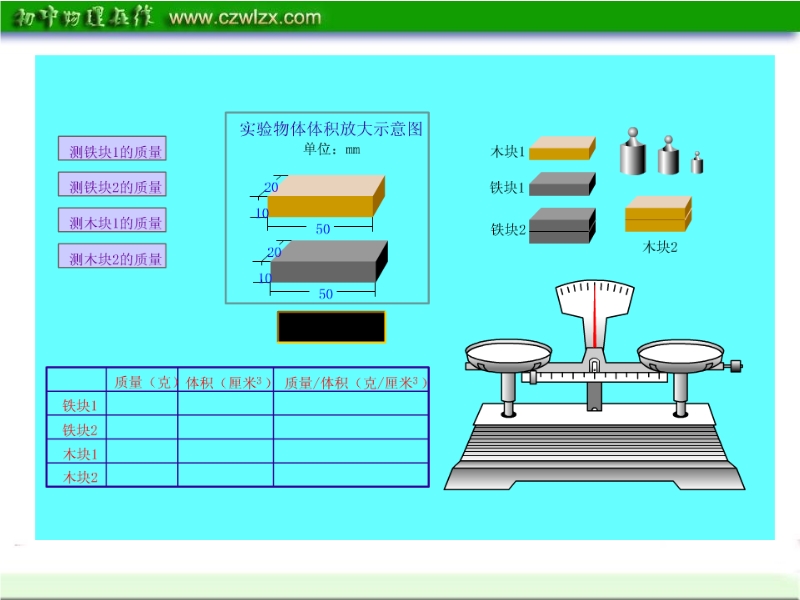Pick the medium balance weight
Screen dimensions: 800x600
[x=668, y=155]
